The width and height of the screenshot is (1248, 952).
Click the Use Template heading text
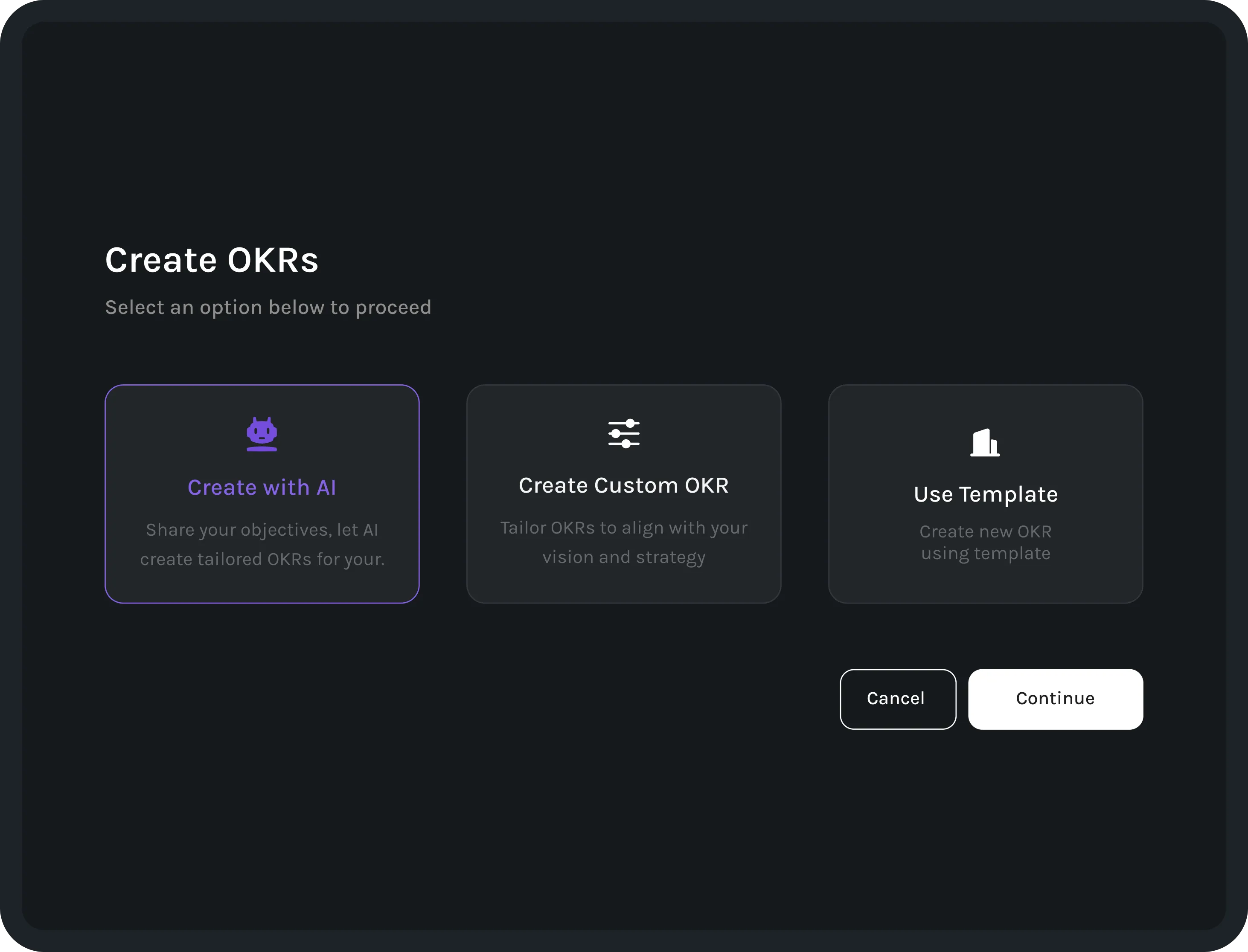[x=985, y=494]
